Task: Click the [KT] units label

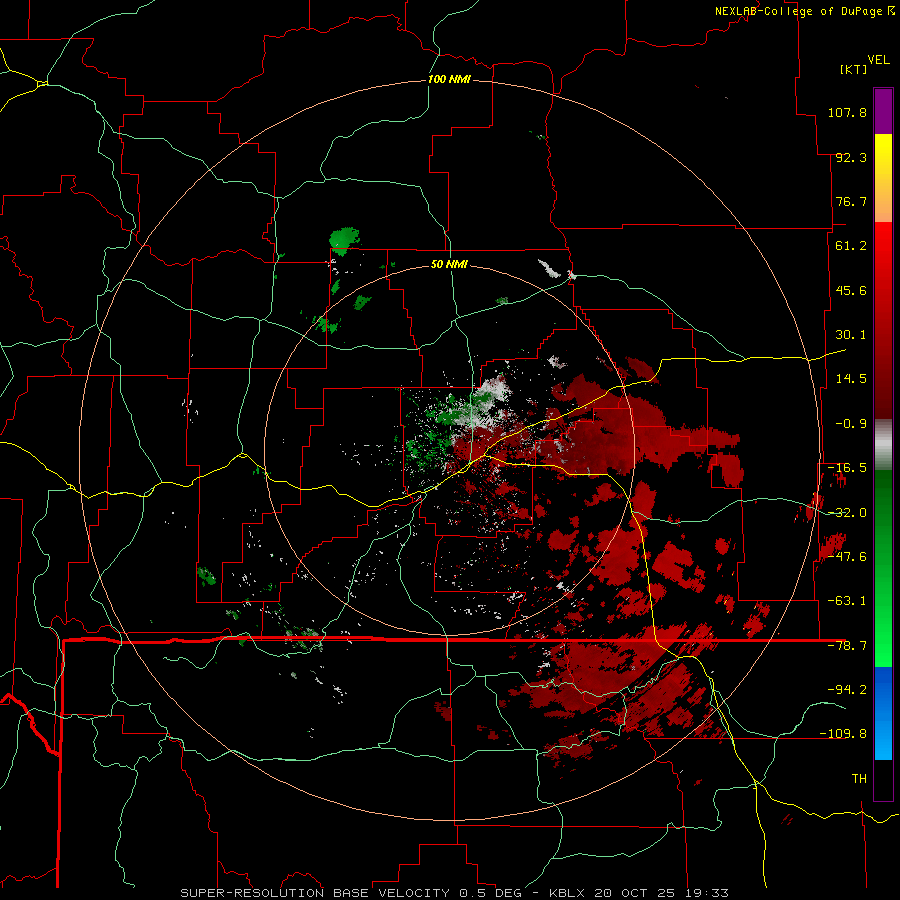Action: 854,69
